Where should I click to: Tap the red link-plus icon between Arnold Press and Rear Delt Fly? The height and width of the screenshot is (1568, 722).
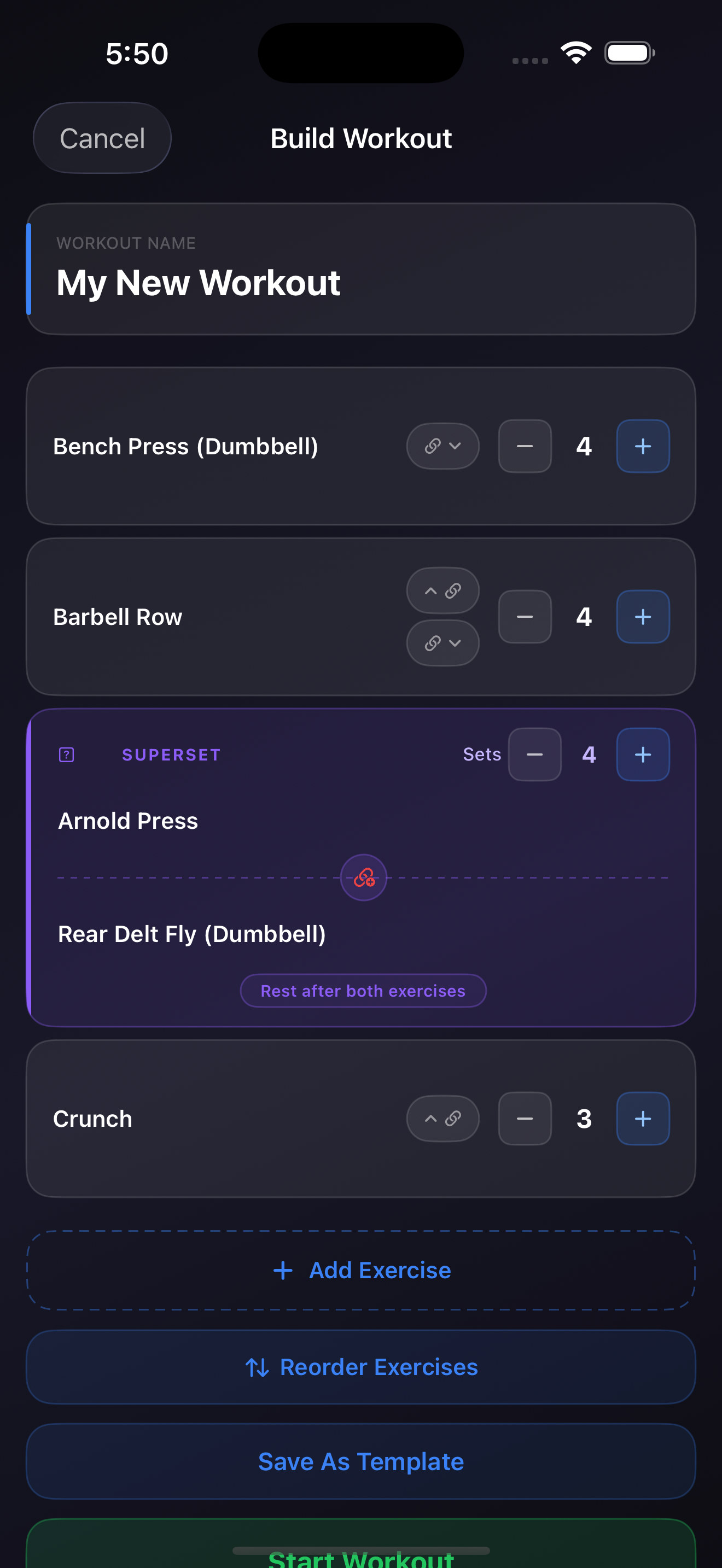[363, 877]
